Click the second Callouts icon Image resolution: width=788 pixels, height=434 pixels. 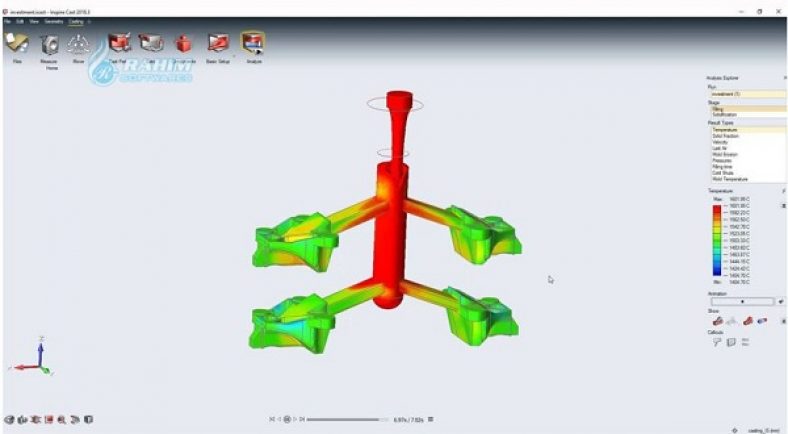[731, 342]
